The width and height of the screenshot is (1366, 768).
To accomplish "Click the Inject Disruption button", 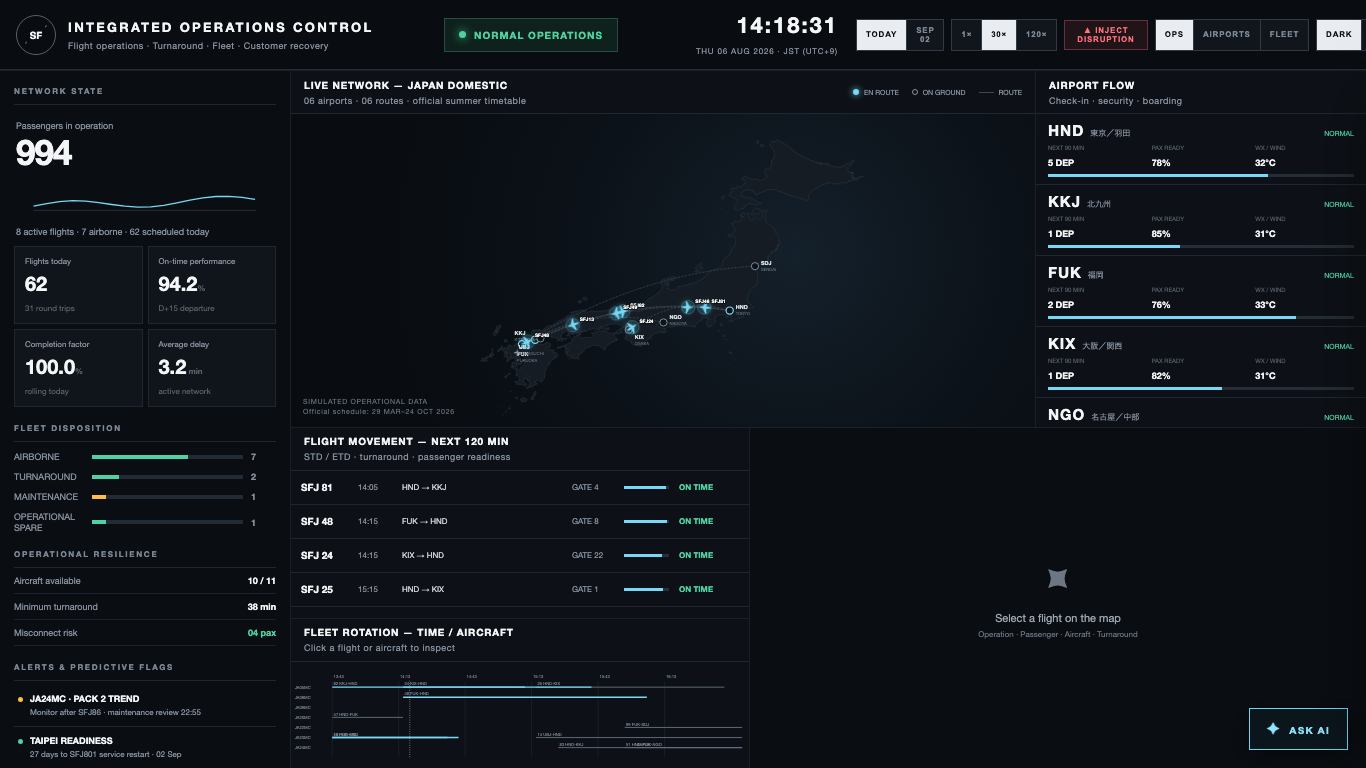I will (1106, 35).
